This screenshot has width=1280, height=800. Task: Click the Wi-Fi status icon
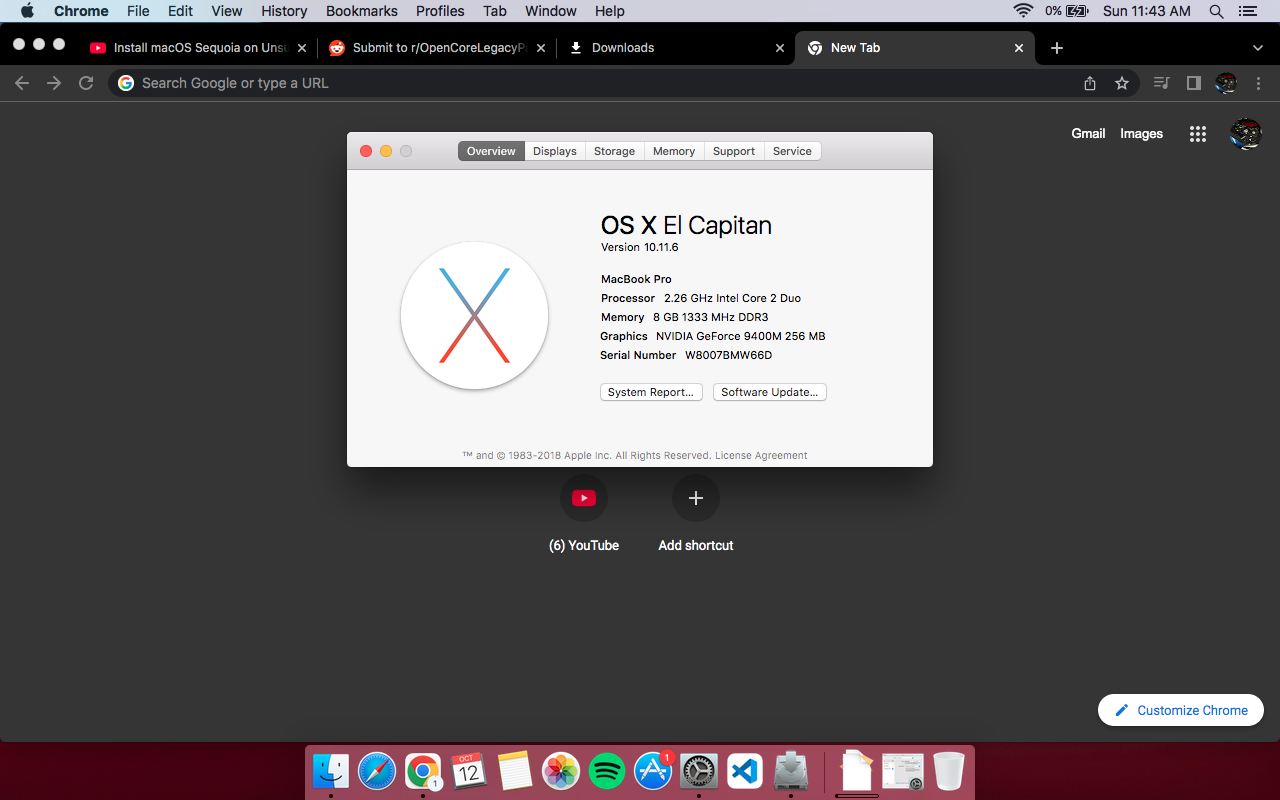(x=1022, y=11)
